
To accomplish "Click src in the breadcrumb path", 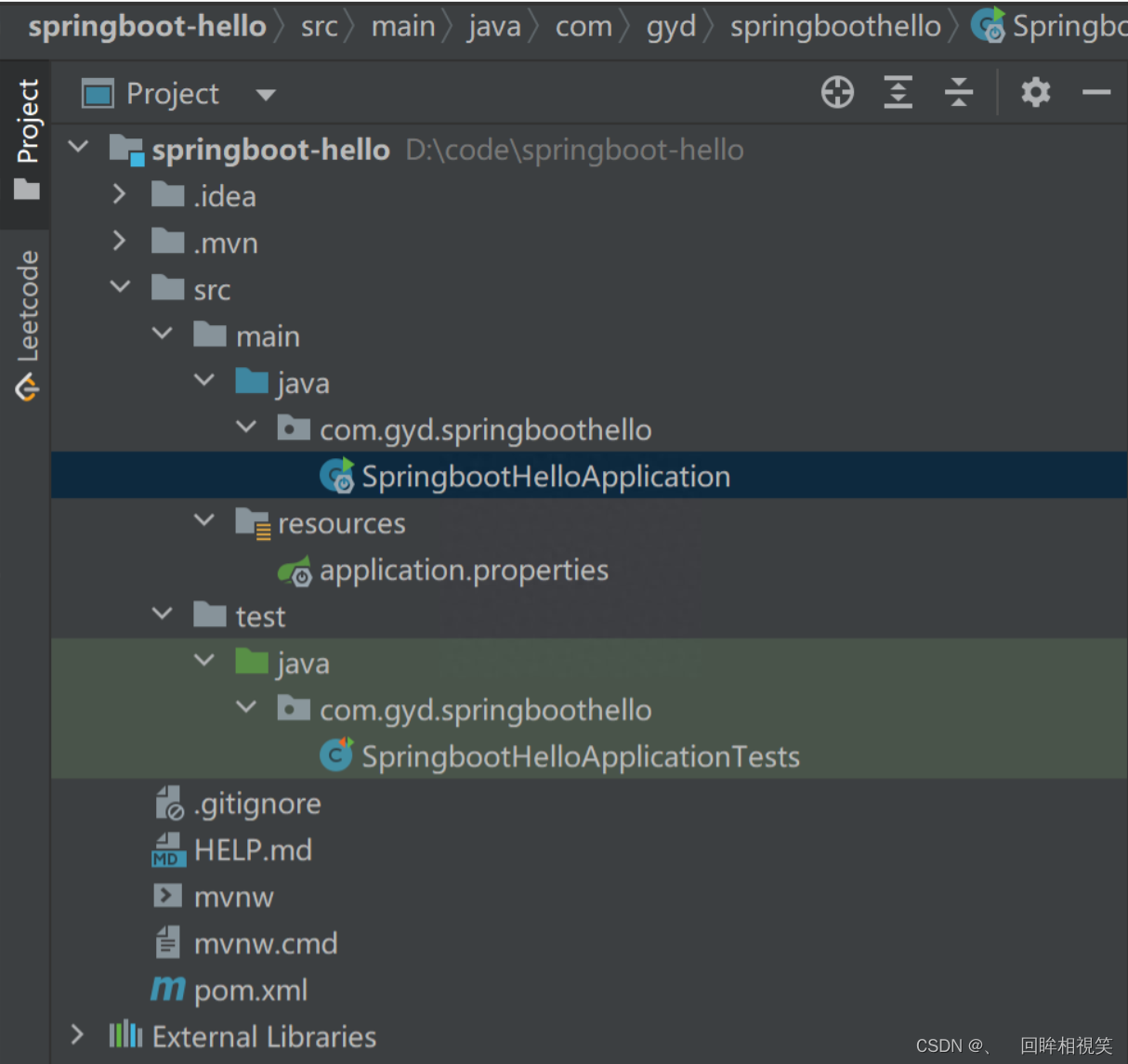I will [x=319, y=26].
